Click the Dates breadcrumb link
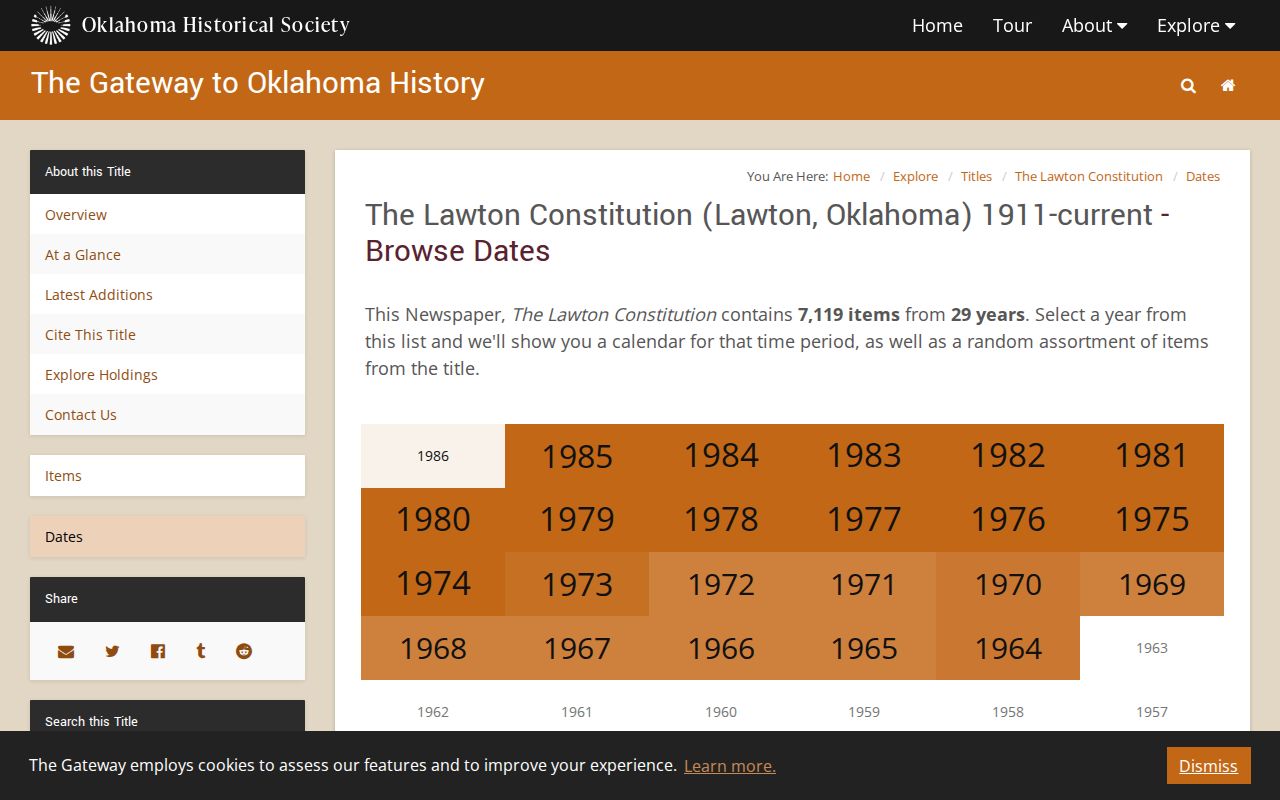 [1203, 176]
